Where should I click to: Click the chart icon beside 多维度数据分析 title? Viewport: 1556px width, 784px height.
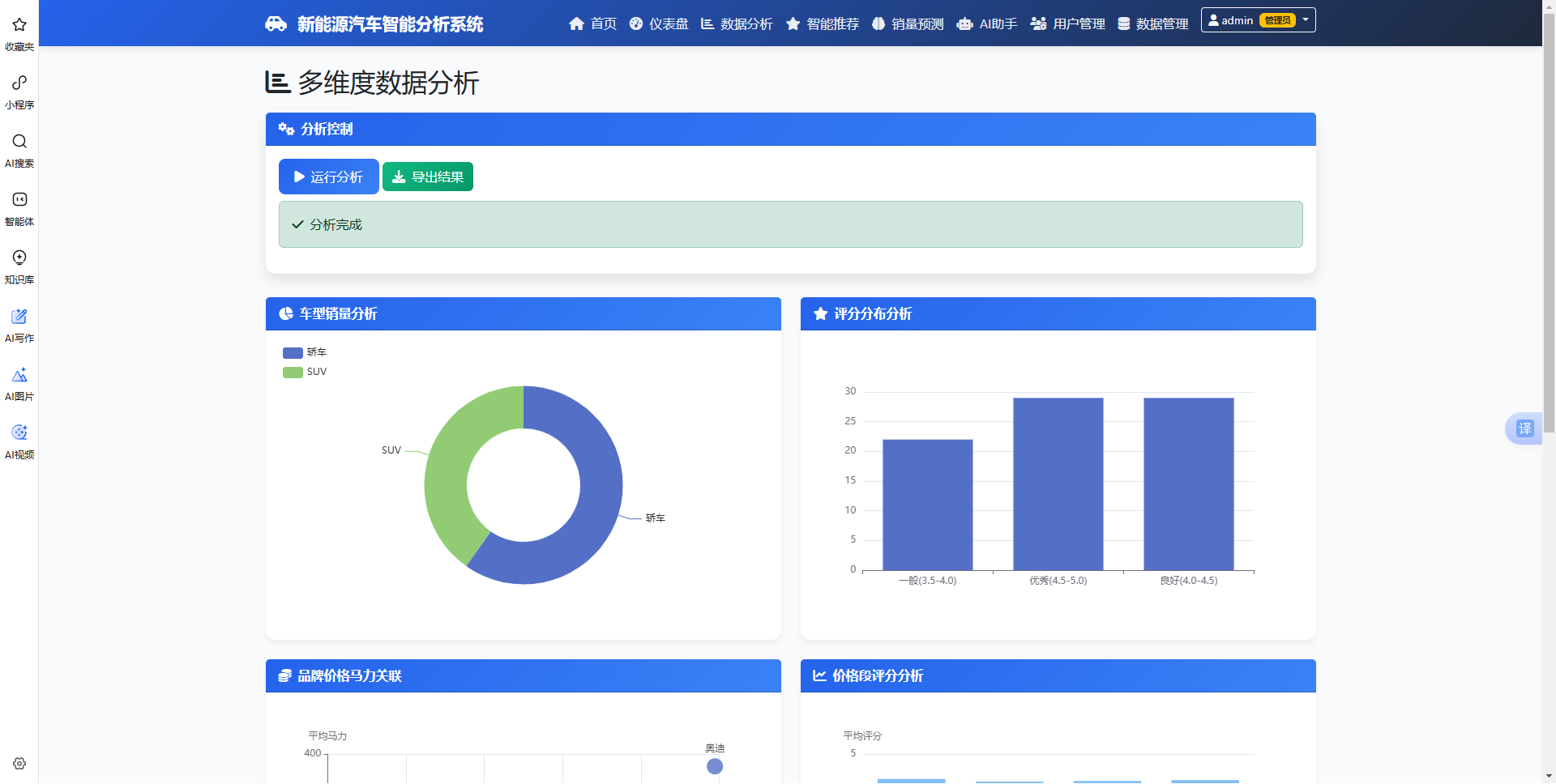click(x=278, y=83)
